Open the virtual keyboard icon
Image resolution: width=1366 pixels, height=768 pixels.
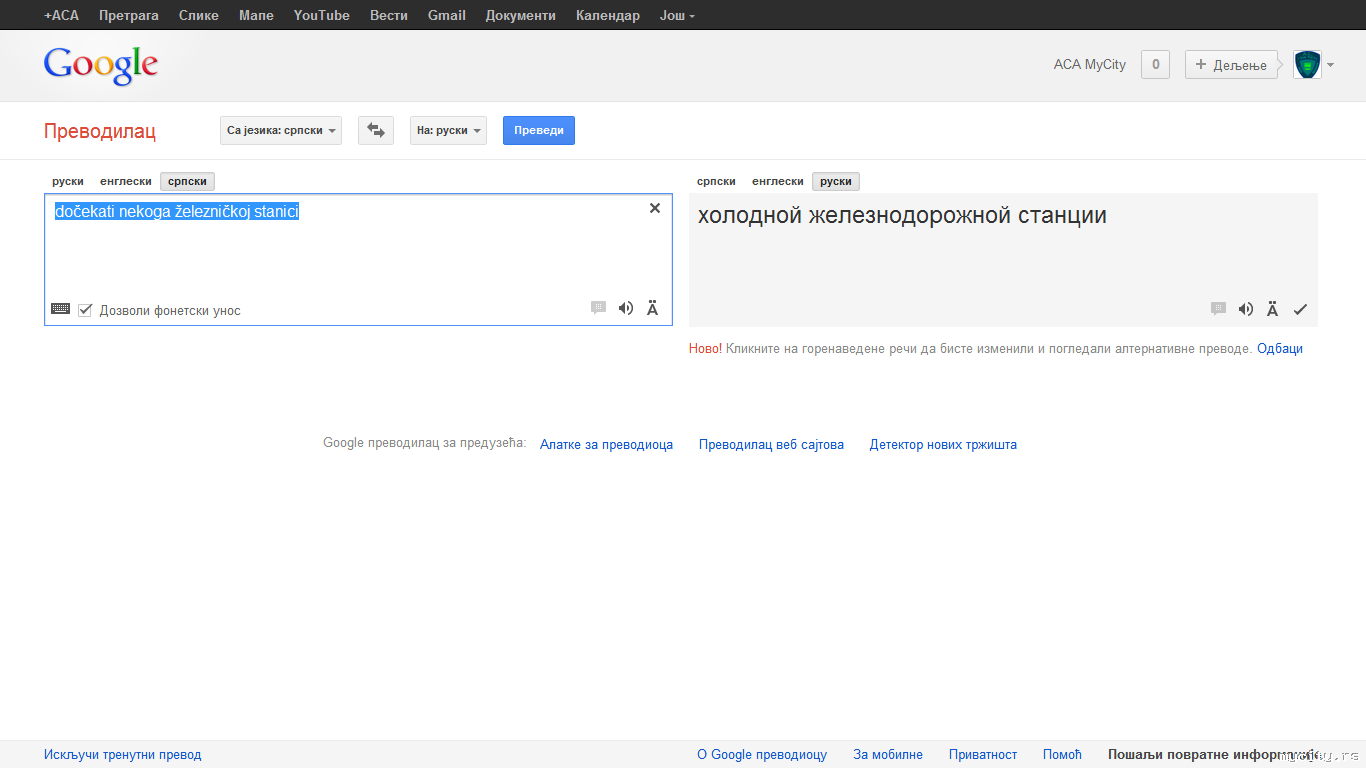(x=60, y=309)
